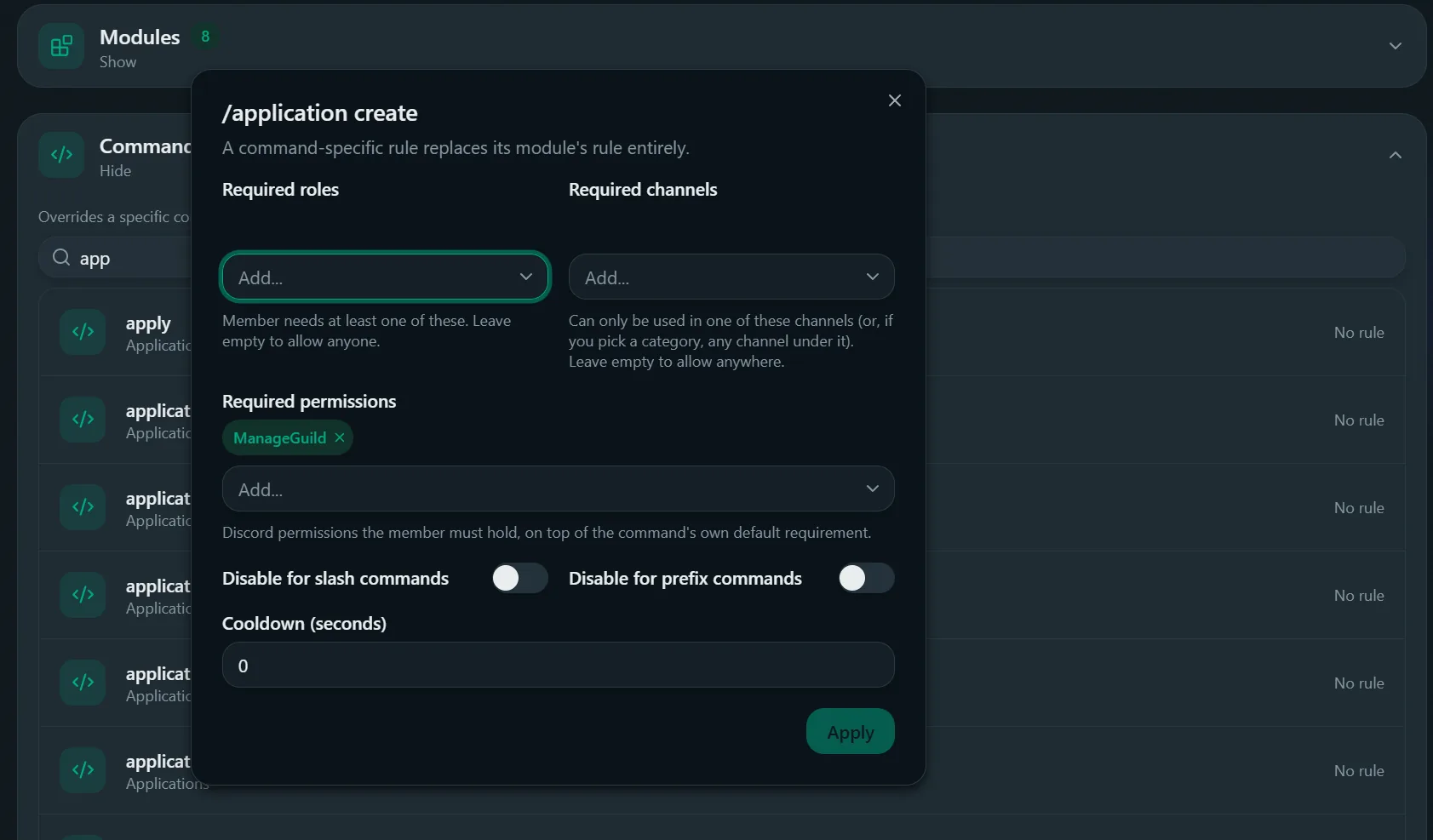Click the Apply button
1433x840 pixels.
851,731
